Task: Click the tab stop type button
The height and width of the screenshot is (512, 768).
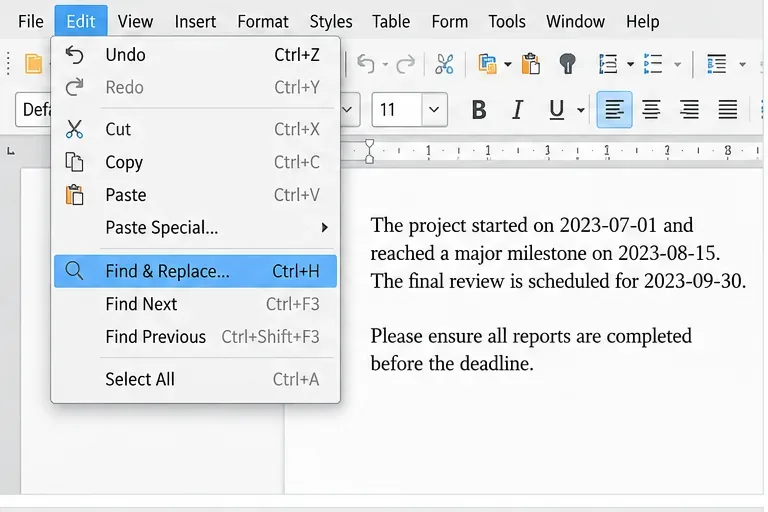Action: [x=11, y=151]
